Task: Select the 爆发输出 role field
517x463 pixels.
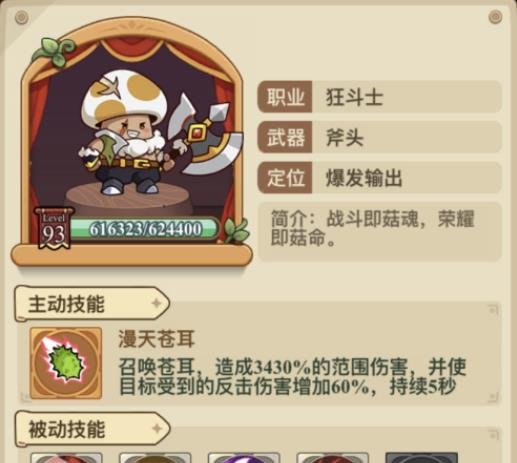Action: [x=407, y=178]
